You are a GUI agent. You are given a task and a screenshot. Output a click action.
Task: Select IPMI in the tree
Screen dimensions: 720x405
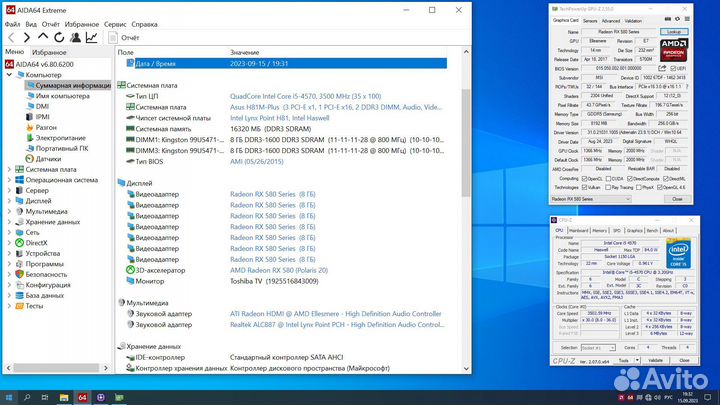pos(42,117)
